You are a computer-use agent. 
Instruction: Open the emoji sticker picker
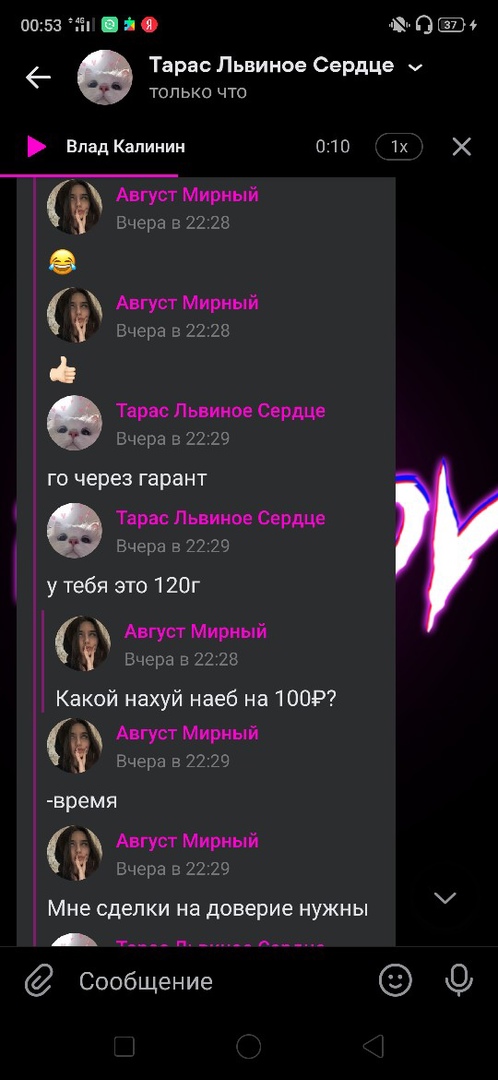point(396,980)
